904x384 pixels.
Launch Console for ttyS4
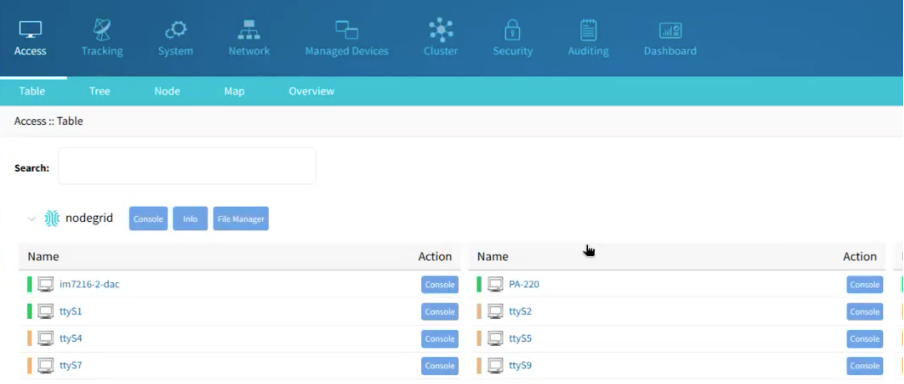(x=439, y=338)
